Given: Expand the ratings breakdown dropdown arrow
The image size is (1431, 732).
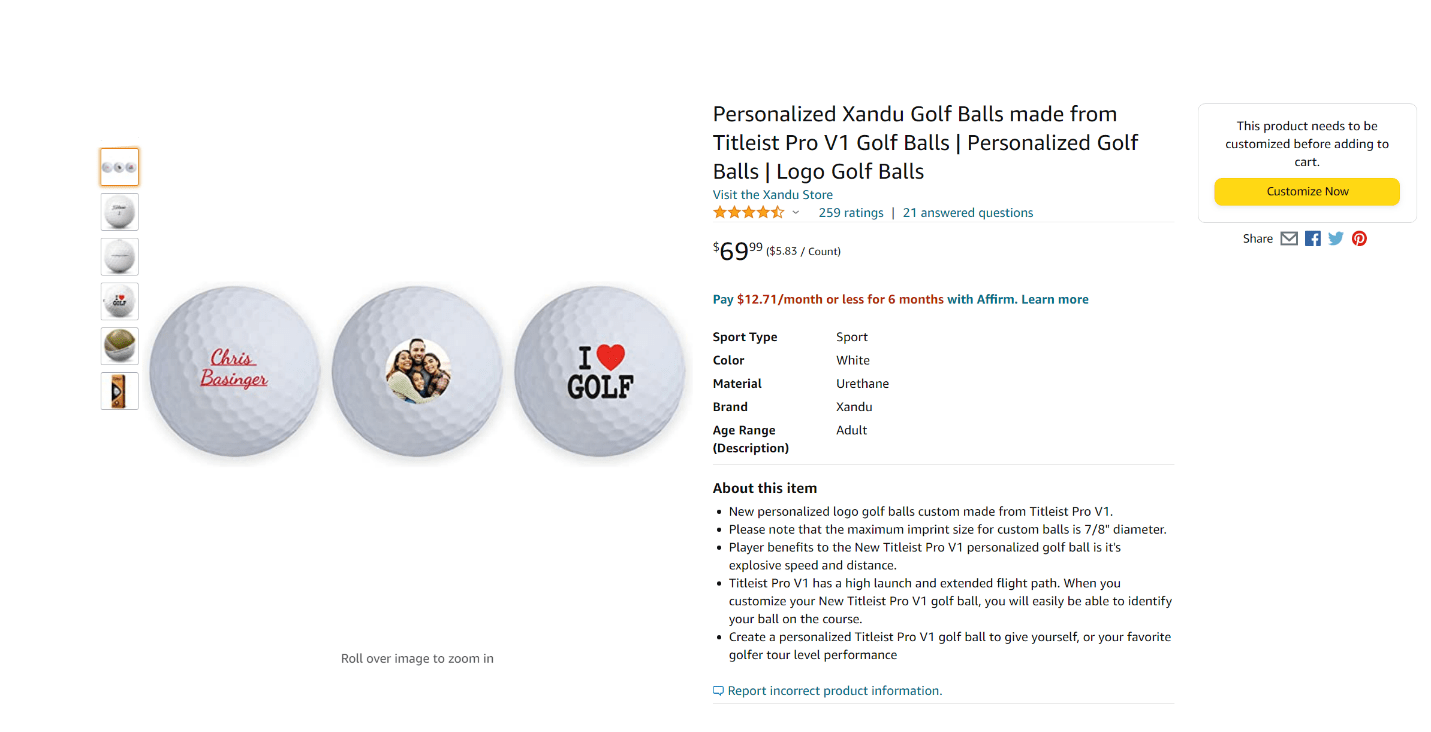Looking at the screenshot, I should coord(796,213).
